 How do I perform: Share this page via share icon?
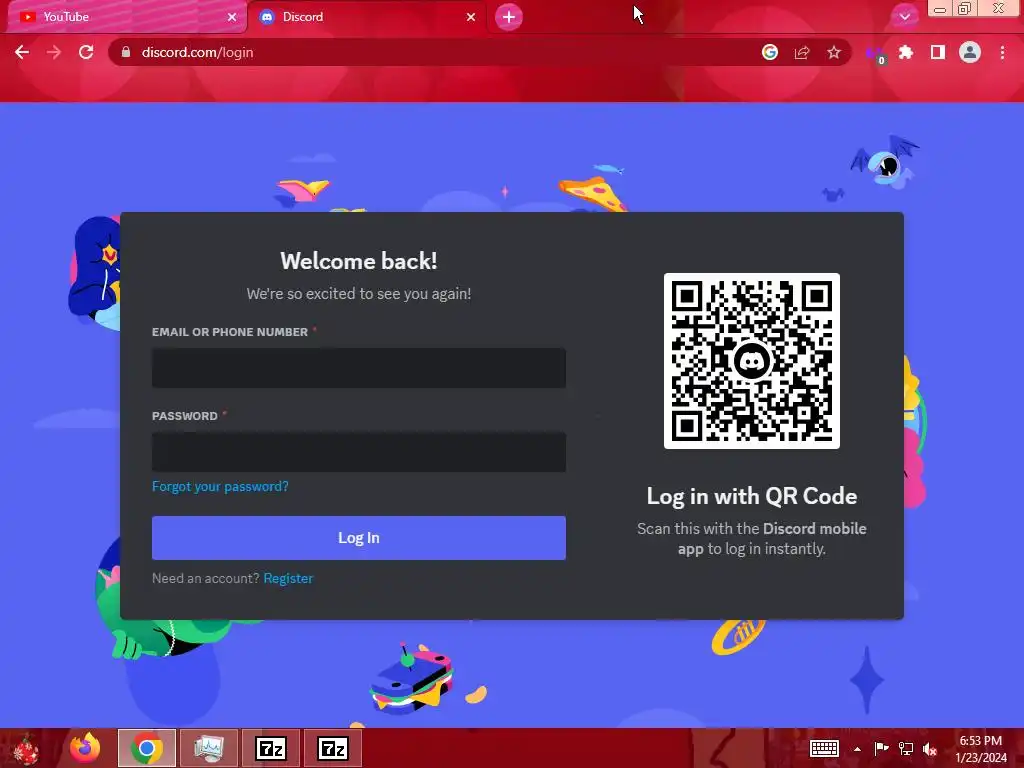[x=802, y=52]
